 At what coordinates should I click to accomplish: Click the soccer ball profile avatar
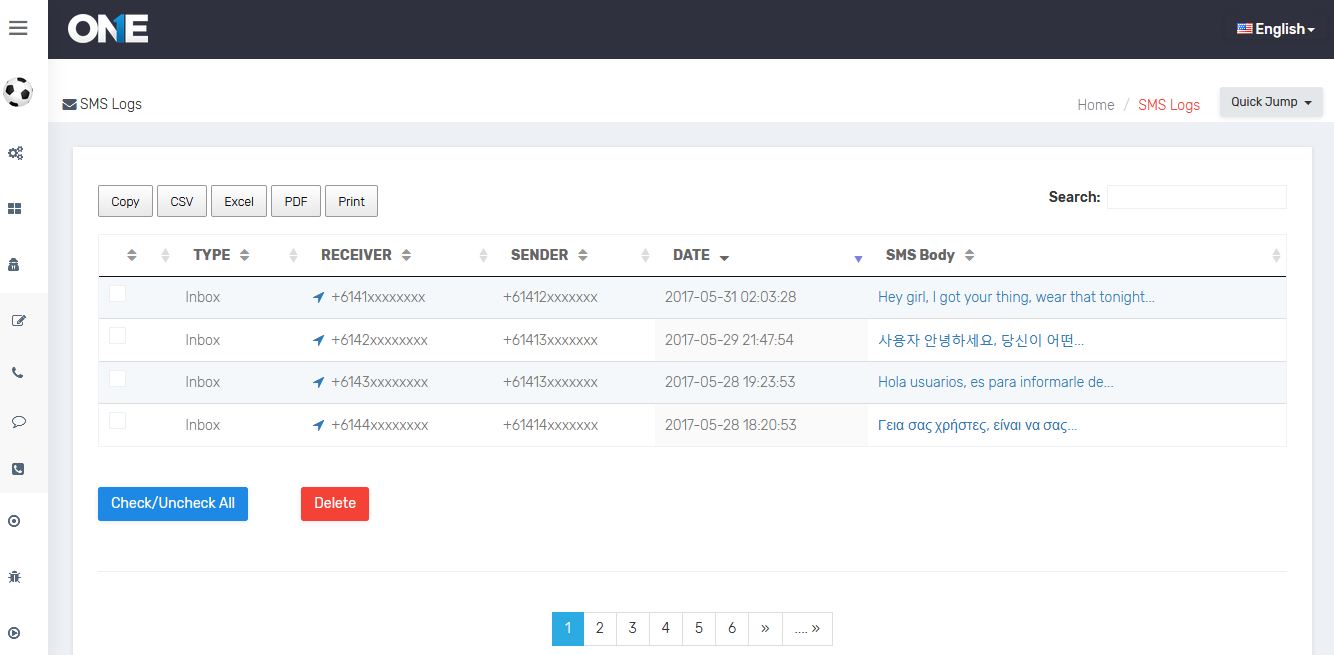(x=18, y=92)
